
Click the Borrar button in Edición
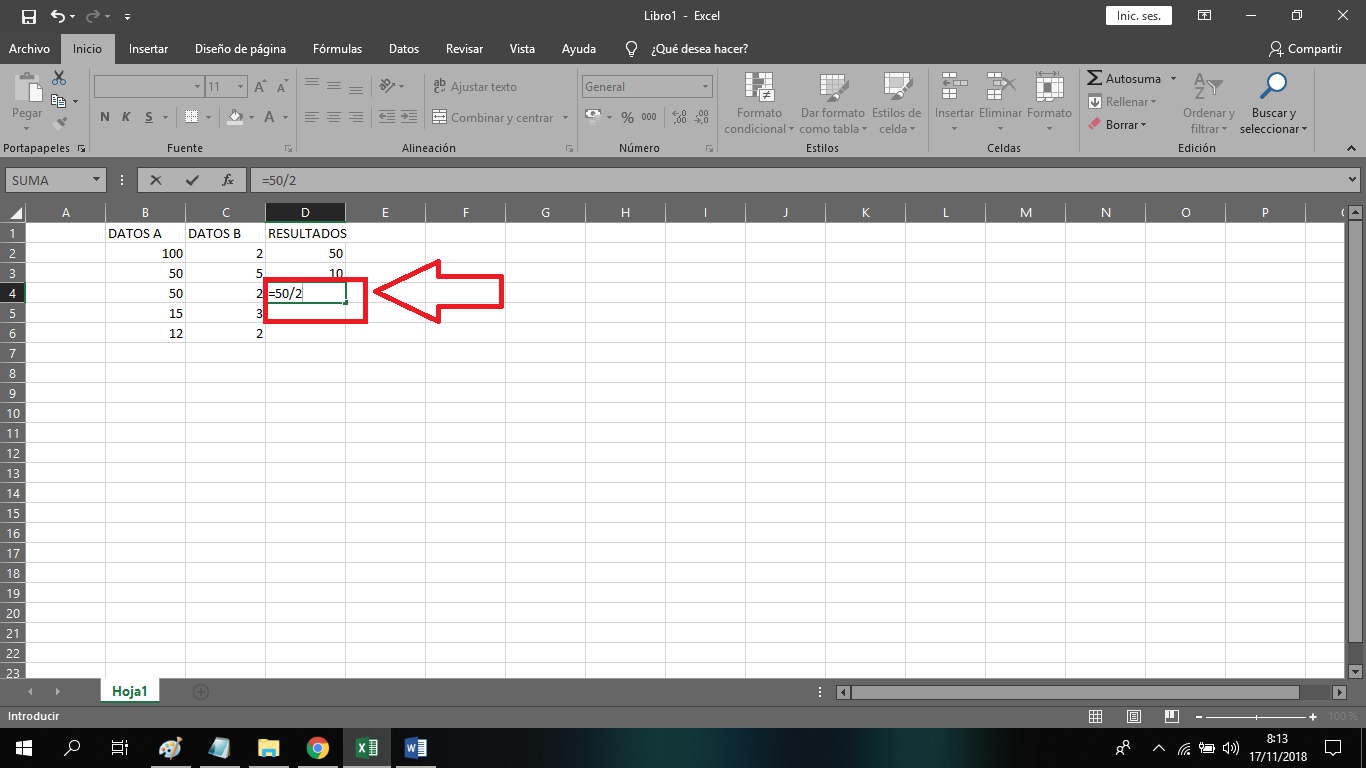click(1117, 125)
